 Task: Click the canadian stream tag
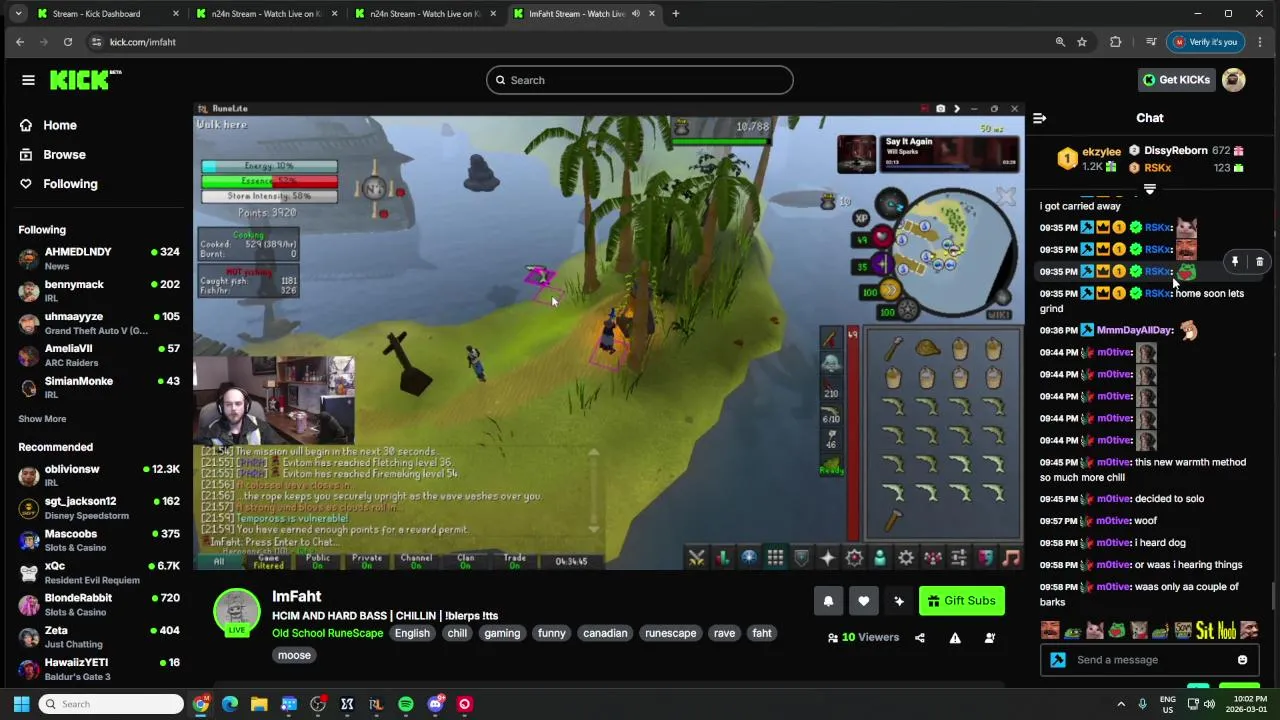click(605, 633)
